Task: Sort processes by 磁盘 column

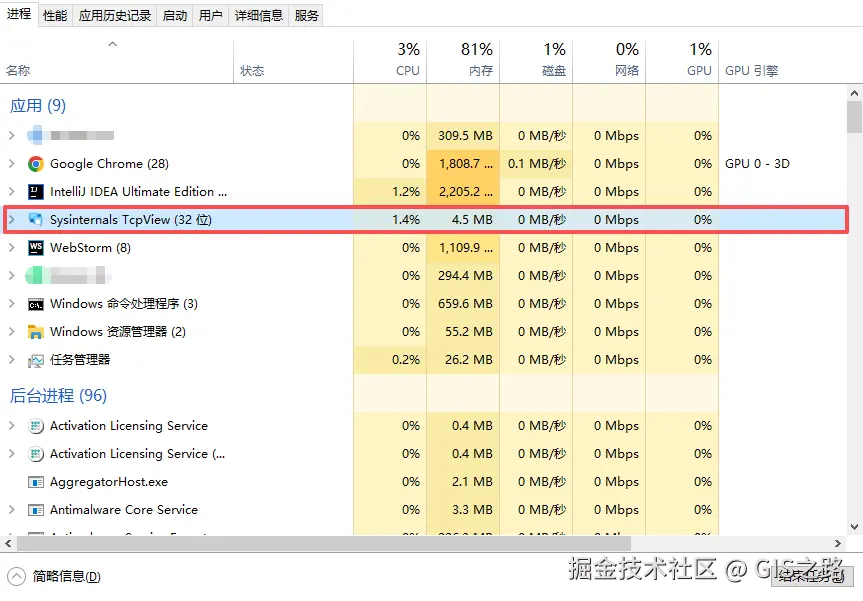Action: (536, 61)
